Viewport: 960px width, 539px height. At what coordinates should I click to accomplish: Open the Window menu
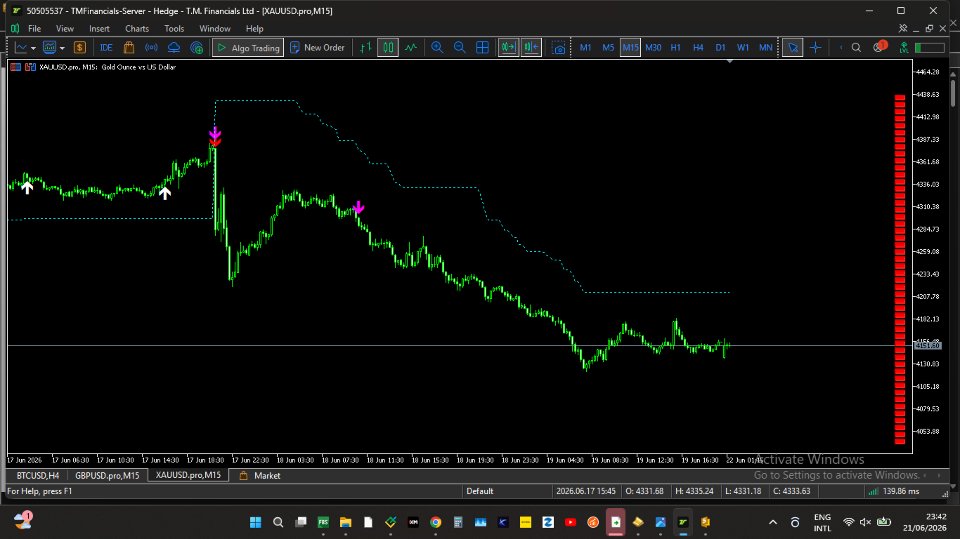[x=215, y=28]
